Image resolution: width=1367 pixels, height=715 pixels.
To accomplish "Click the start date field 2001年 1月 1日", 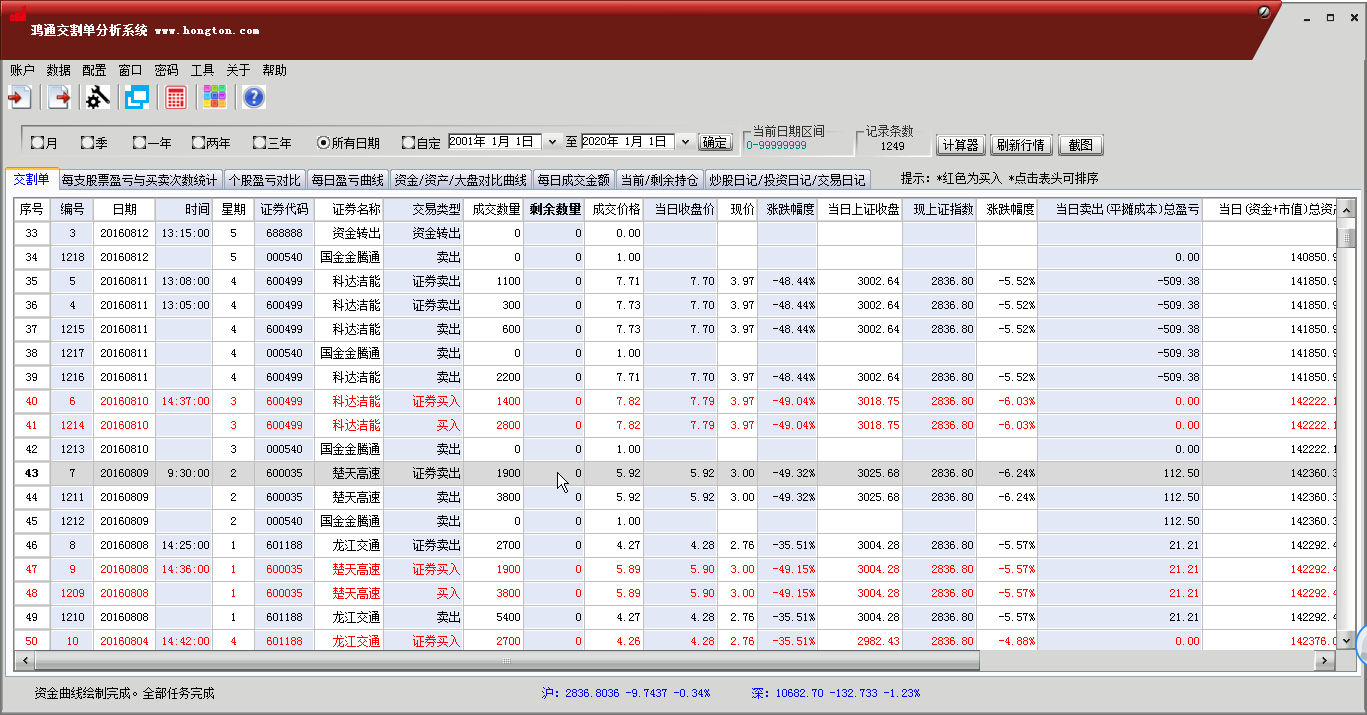I will pos(496,142).
